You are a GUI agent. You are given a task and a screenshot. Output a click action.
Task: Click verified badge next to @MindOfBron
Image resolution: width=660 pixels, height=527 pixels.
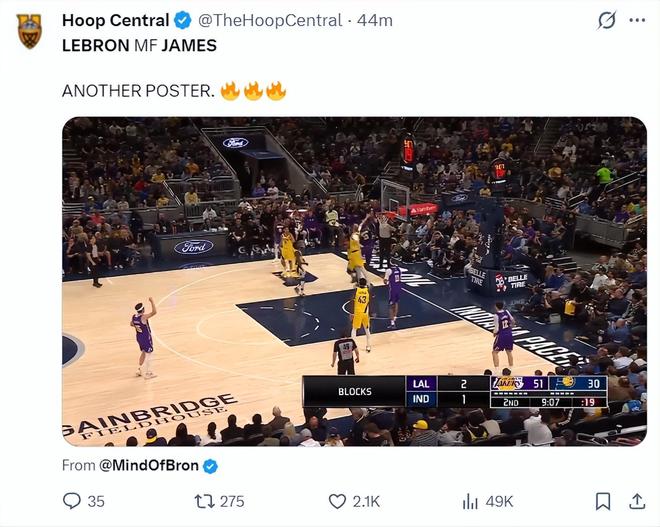[210, 466]
